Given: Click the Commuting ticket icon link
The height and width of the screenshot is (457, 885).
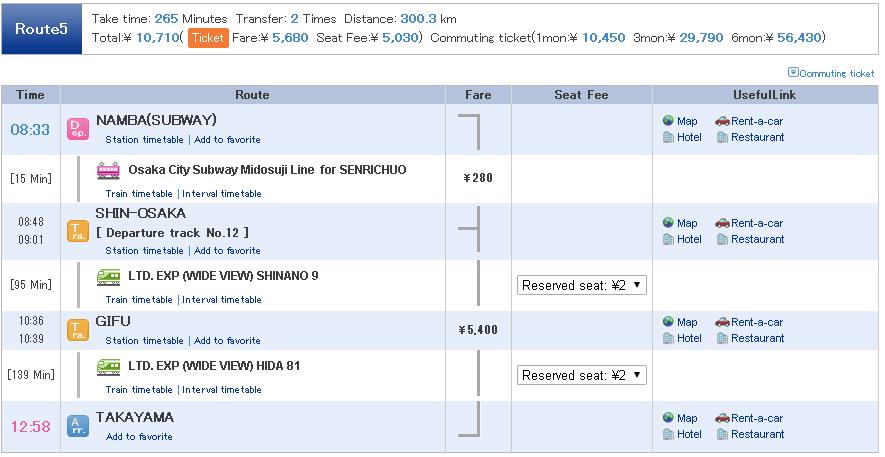Looking at the screenshot, I should point(793,72).
